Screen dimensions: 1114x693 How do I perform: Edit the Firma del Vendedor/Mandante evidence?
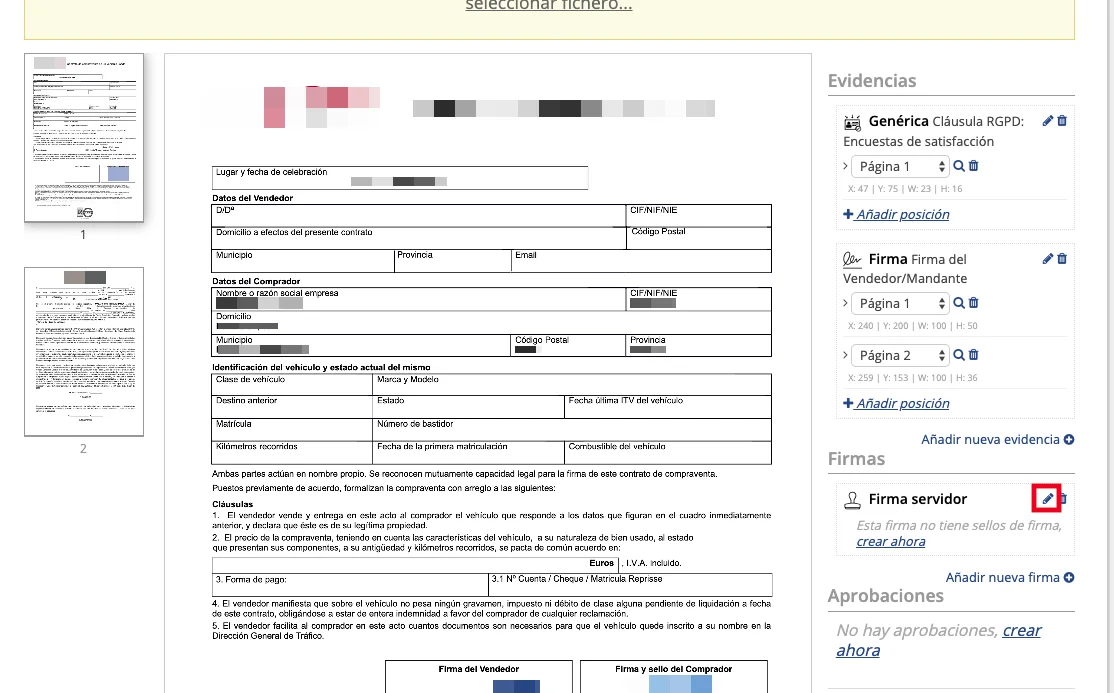click(x=1047, y=259)
